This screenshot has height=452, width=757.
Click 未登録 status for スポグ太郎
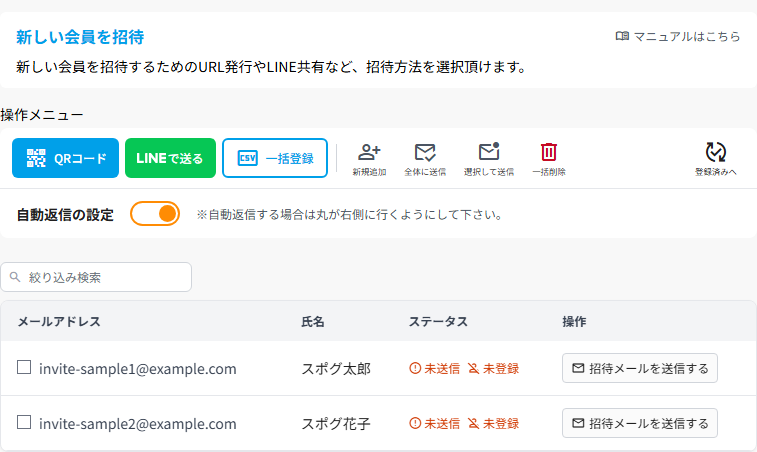(493, 368)
